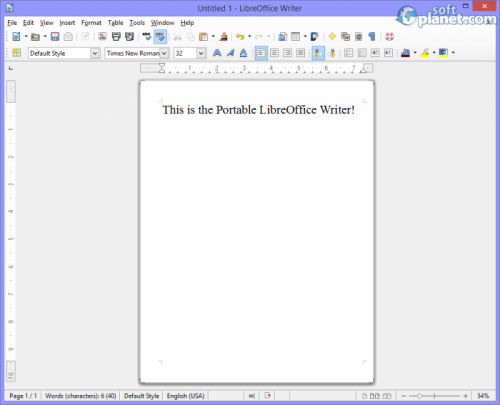Viewport: 500px width, 405px height.
Task: Open the File menu
Action: [x=12, y=23]
